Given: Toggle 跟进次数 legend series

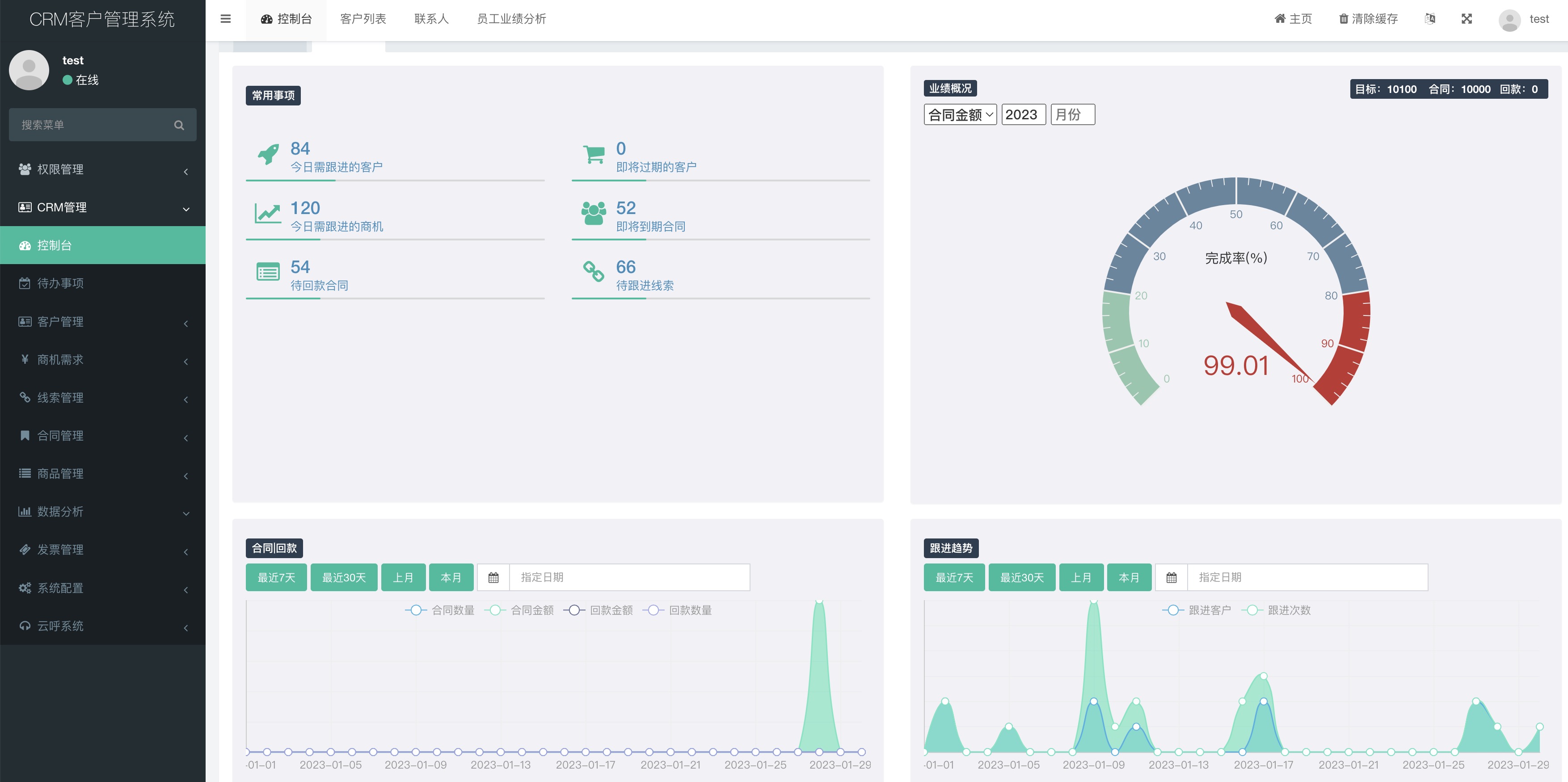Looking at the screenshot, I should coord(1275,610).
